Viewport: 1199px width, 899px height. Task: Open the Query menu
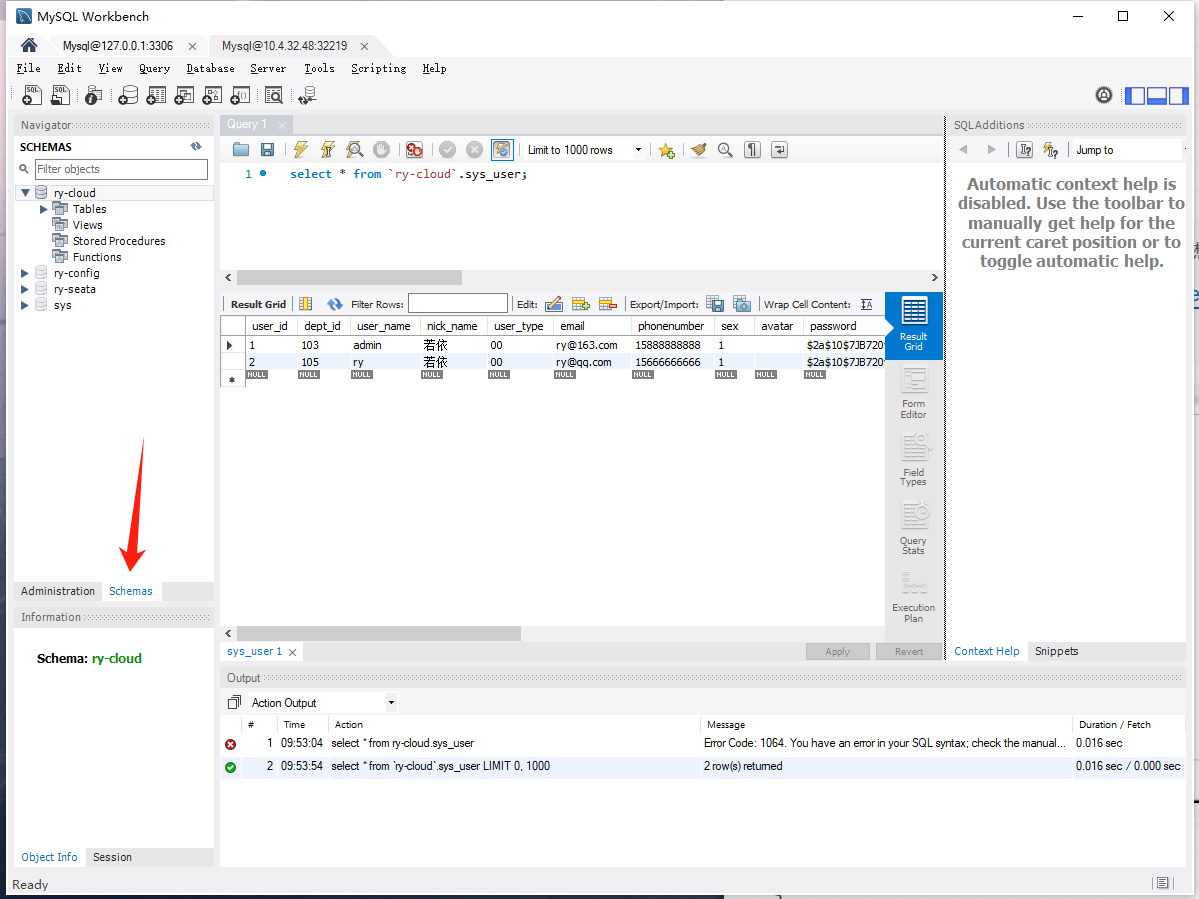[x=154, y=68]
